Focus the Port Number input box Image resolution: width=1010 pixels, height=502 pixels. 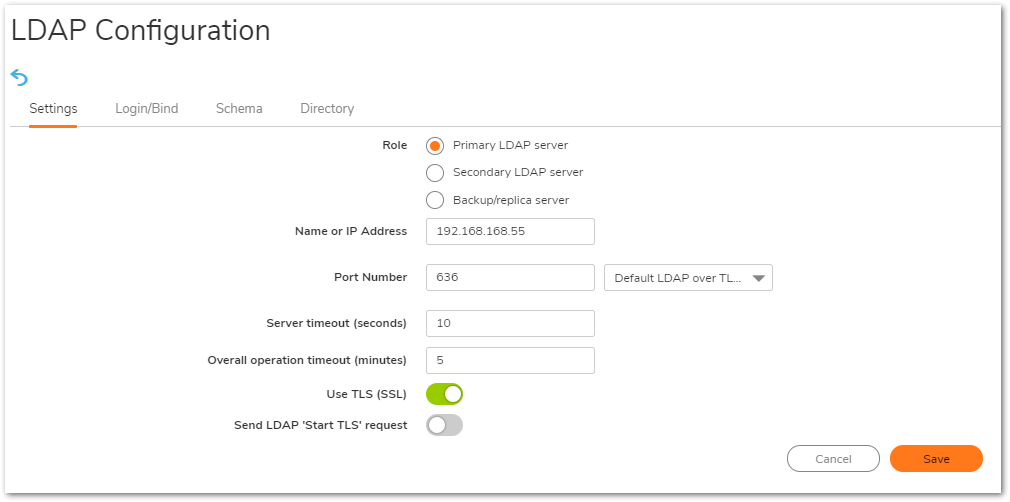[x=510, y=277]
